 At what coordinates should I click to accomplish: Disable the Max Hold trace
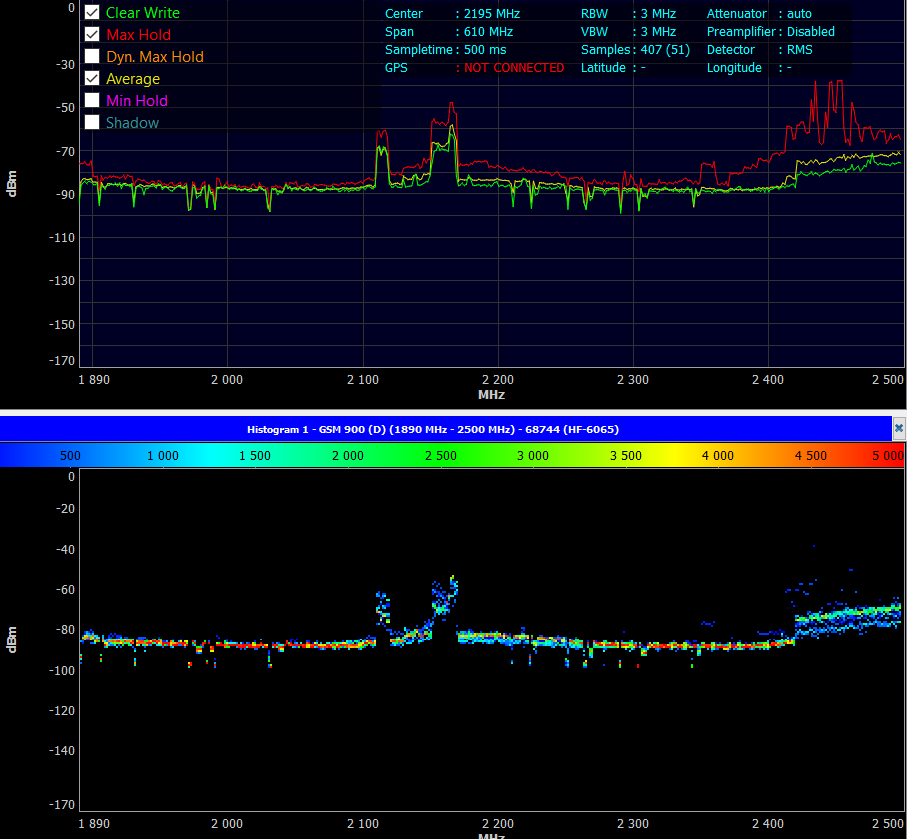point(92,35)
